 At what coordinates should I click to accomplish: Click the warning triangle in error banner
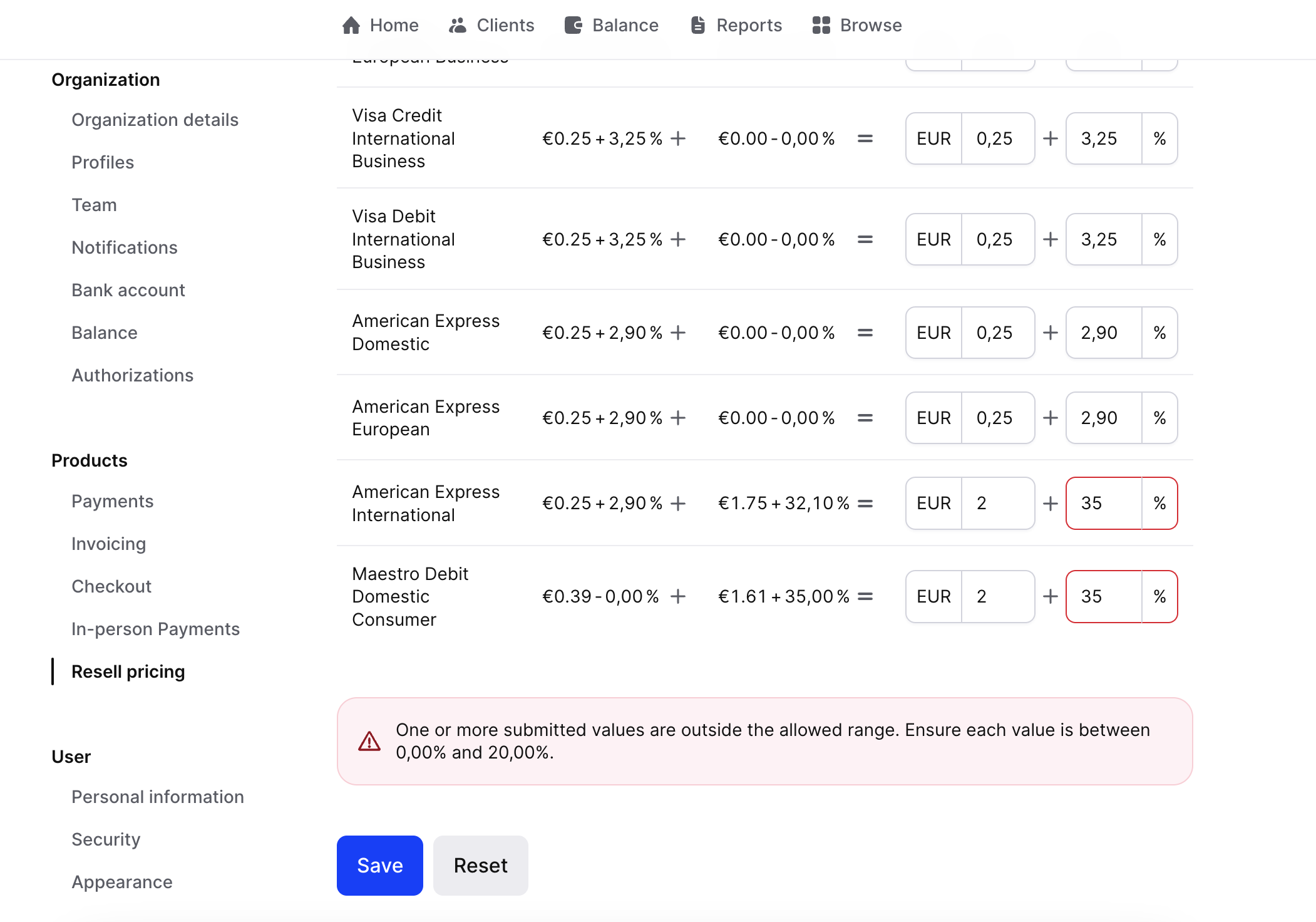tap(369, 741)
